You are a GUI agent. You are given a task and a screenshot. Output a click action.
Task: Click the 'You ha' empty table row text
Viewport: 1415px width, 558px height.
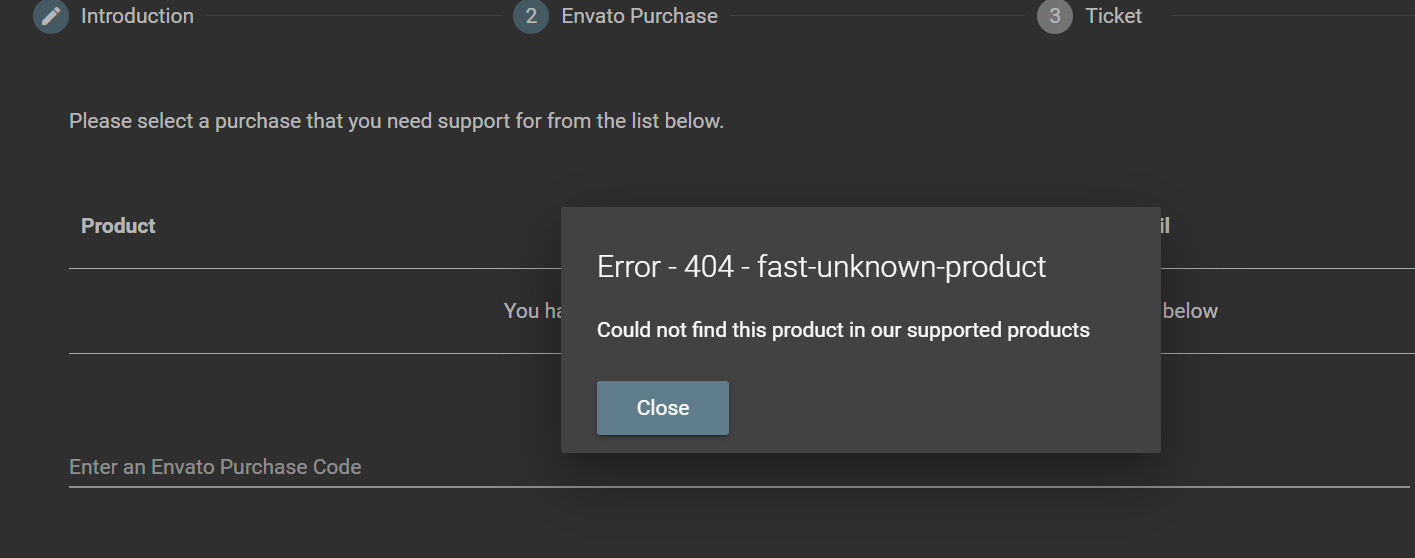pos(532,311)
